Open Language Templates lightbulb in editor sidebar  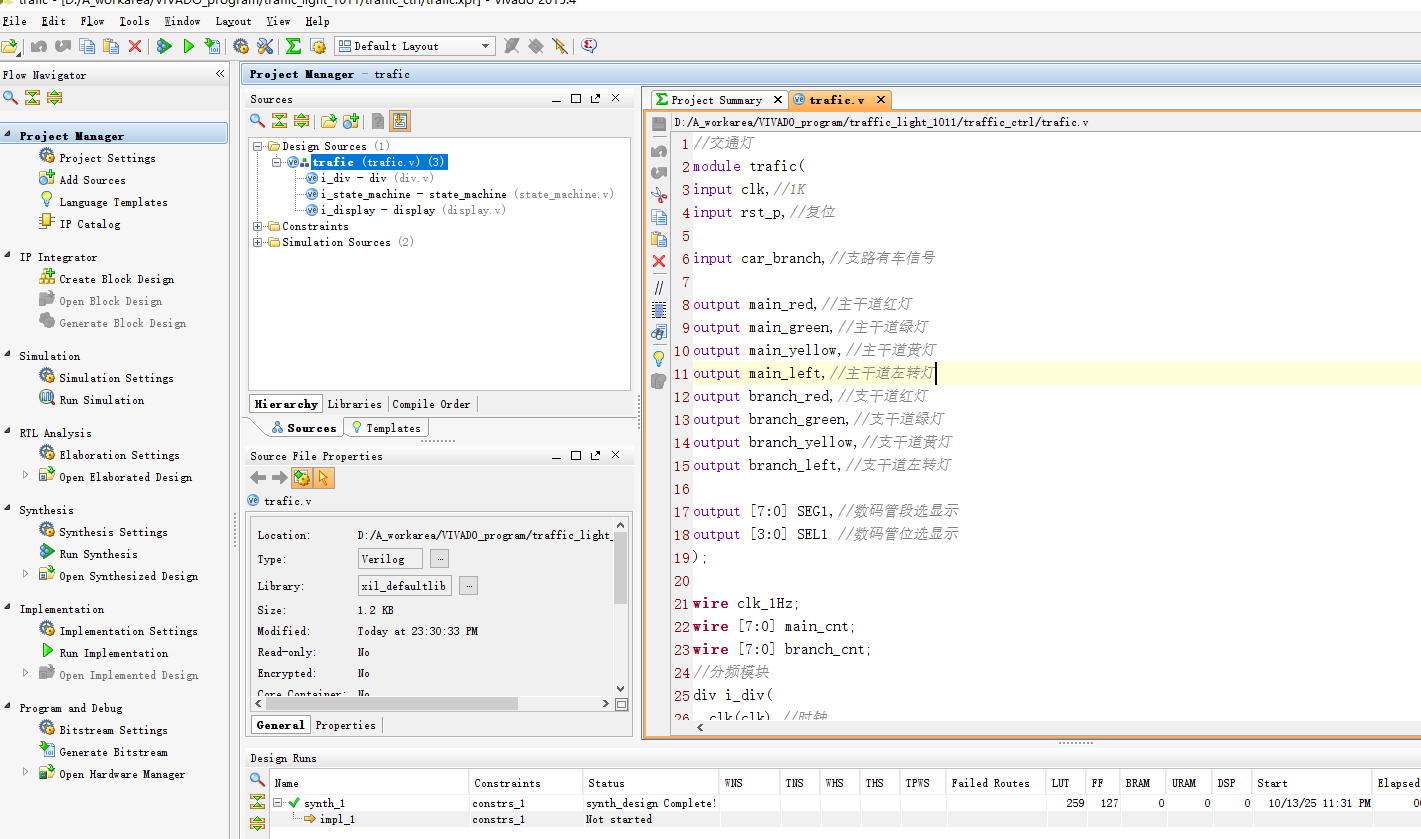tap(659, 357)
